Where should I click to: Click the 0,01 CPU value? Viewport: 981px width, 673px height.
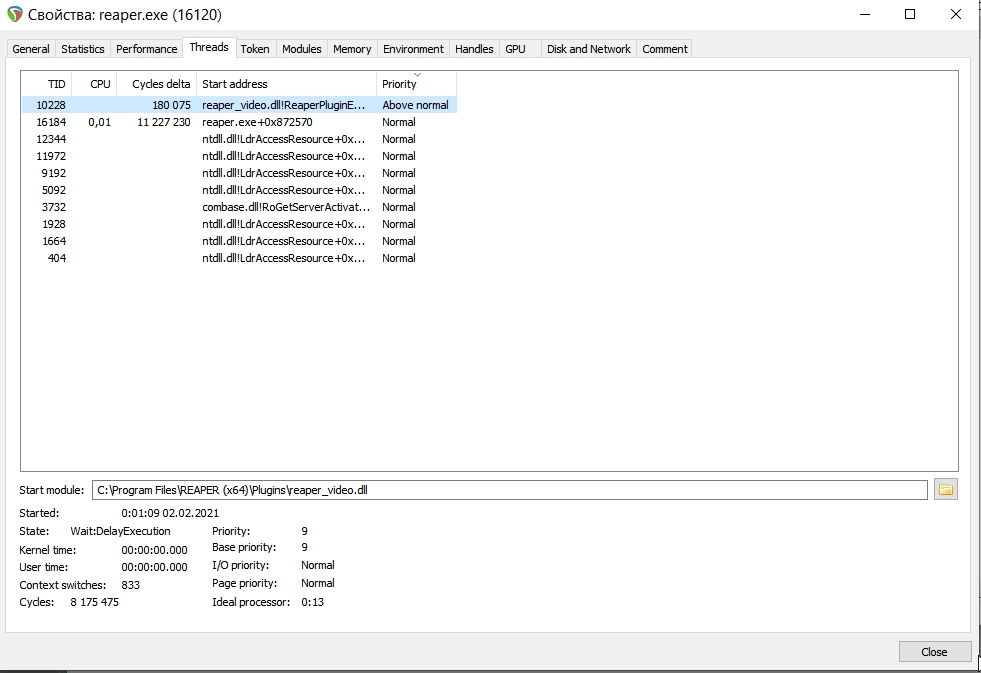pos(99,122)
